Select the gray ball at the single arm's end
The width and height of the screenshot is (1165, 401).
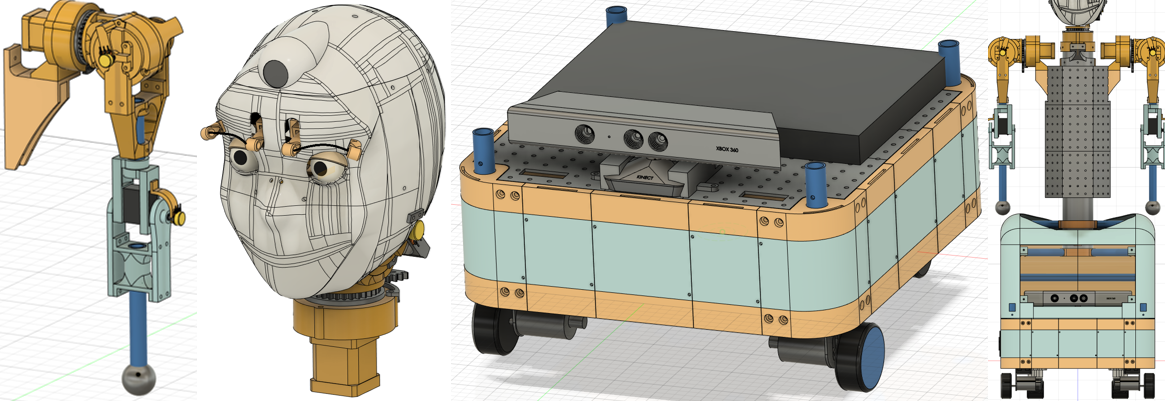click(140, 379)
